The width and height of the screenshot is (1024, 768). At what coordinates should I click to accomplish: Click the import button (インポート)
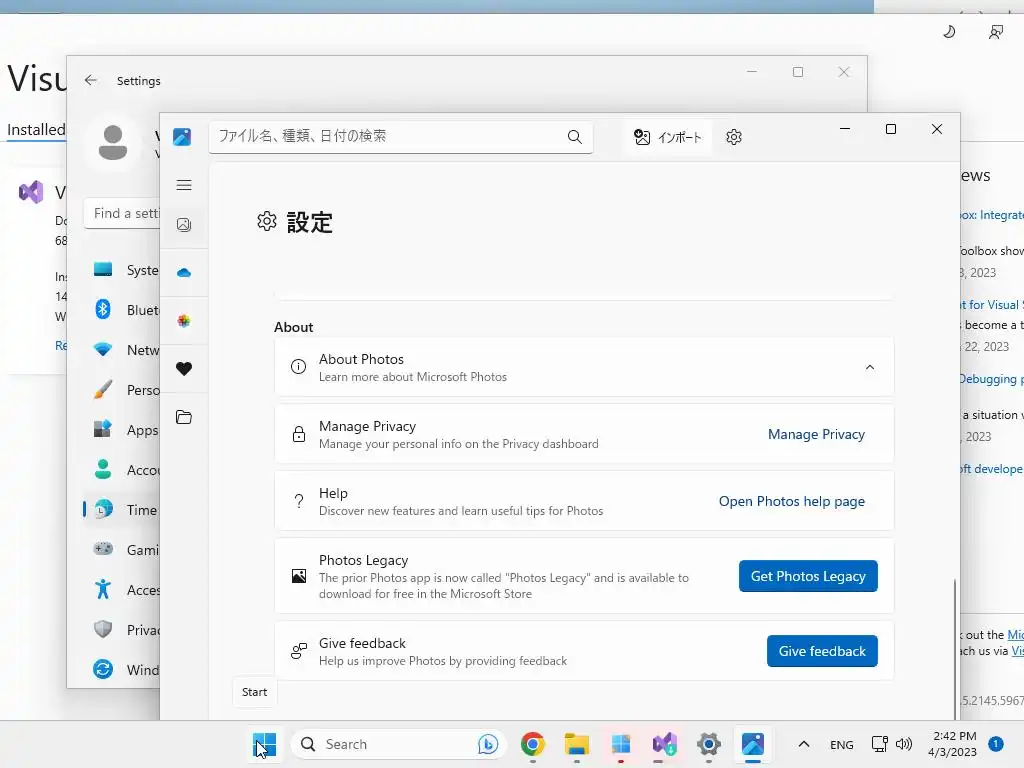pyautogui.click(x=667, y=137)
